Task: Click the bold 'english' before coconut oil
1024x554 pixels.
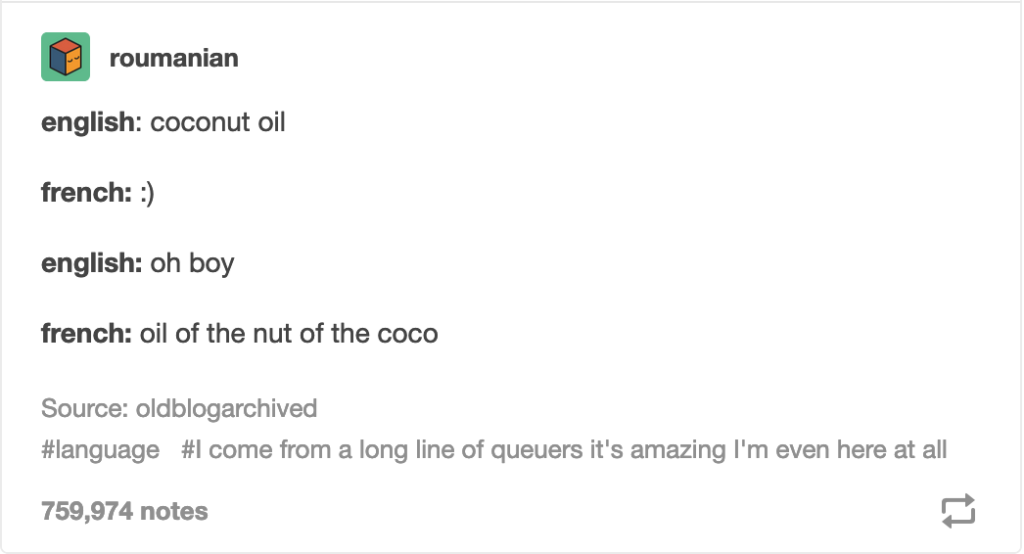Action: pyautogui.click(x=86, y=123)
